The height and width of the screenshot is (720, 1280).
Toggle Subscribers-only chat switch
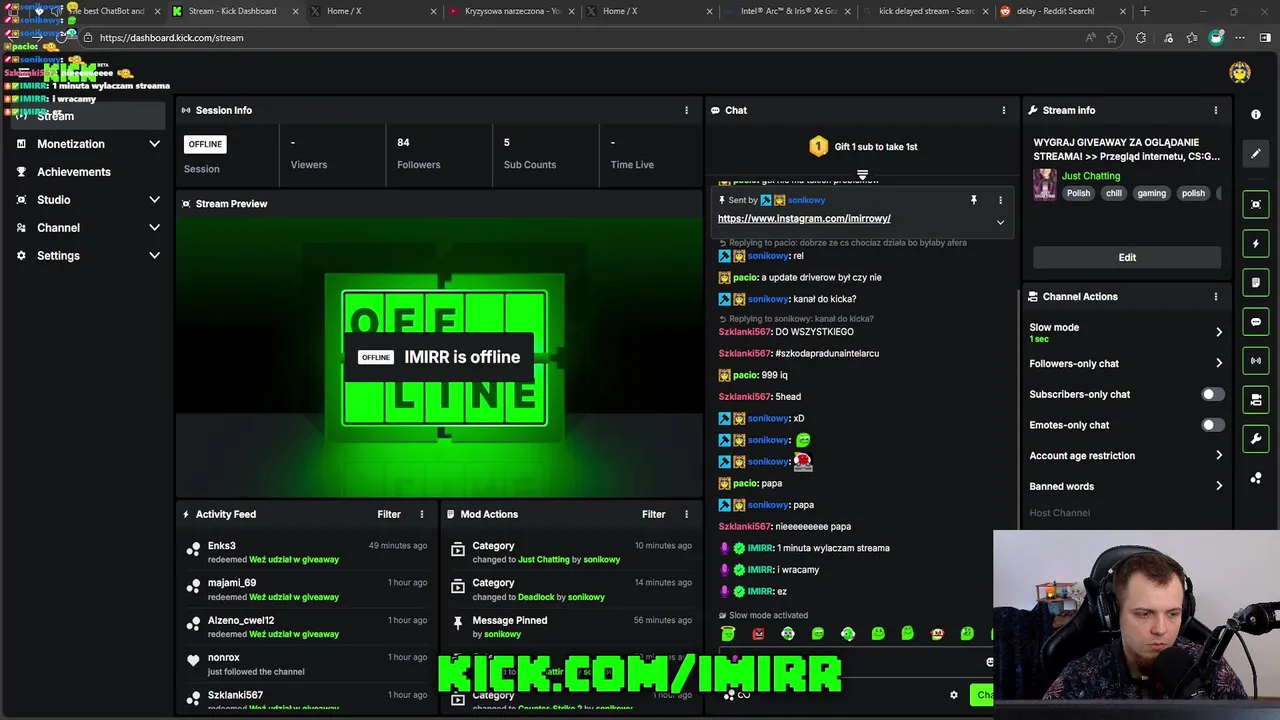pyautogui.click(x=1212, y=394)
